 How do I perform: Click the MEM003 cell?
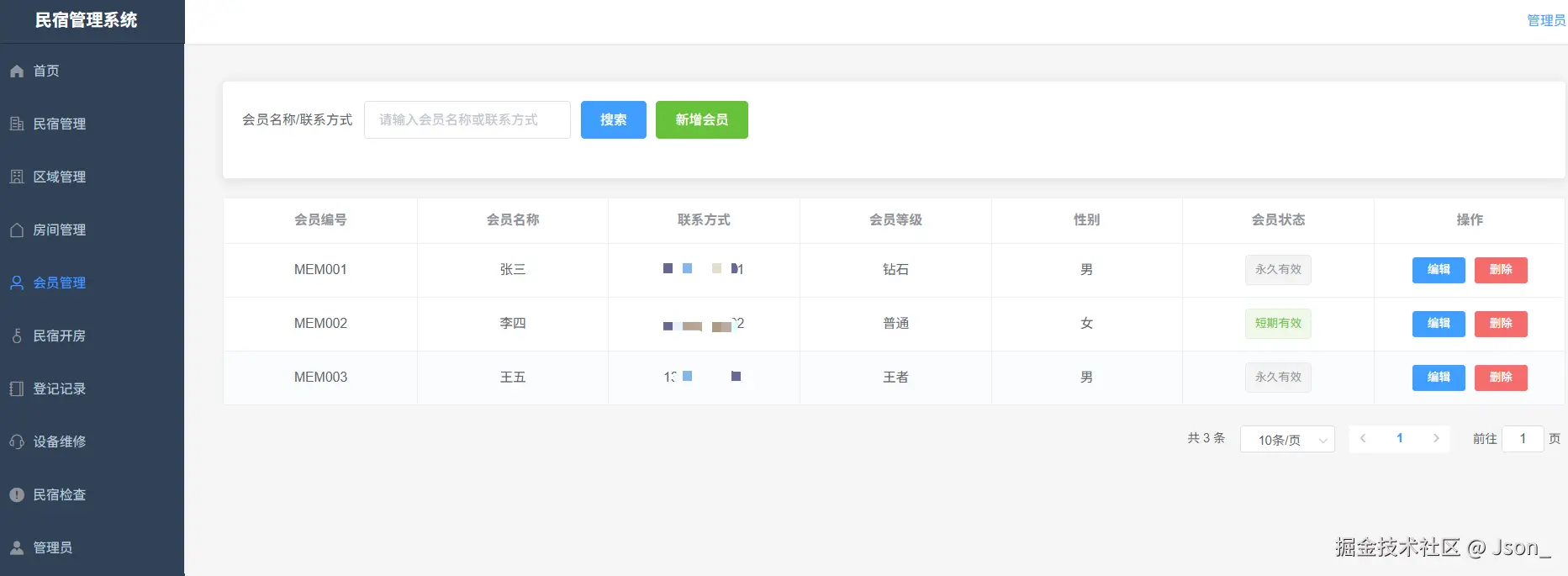tap(320, 378)
